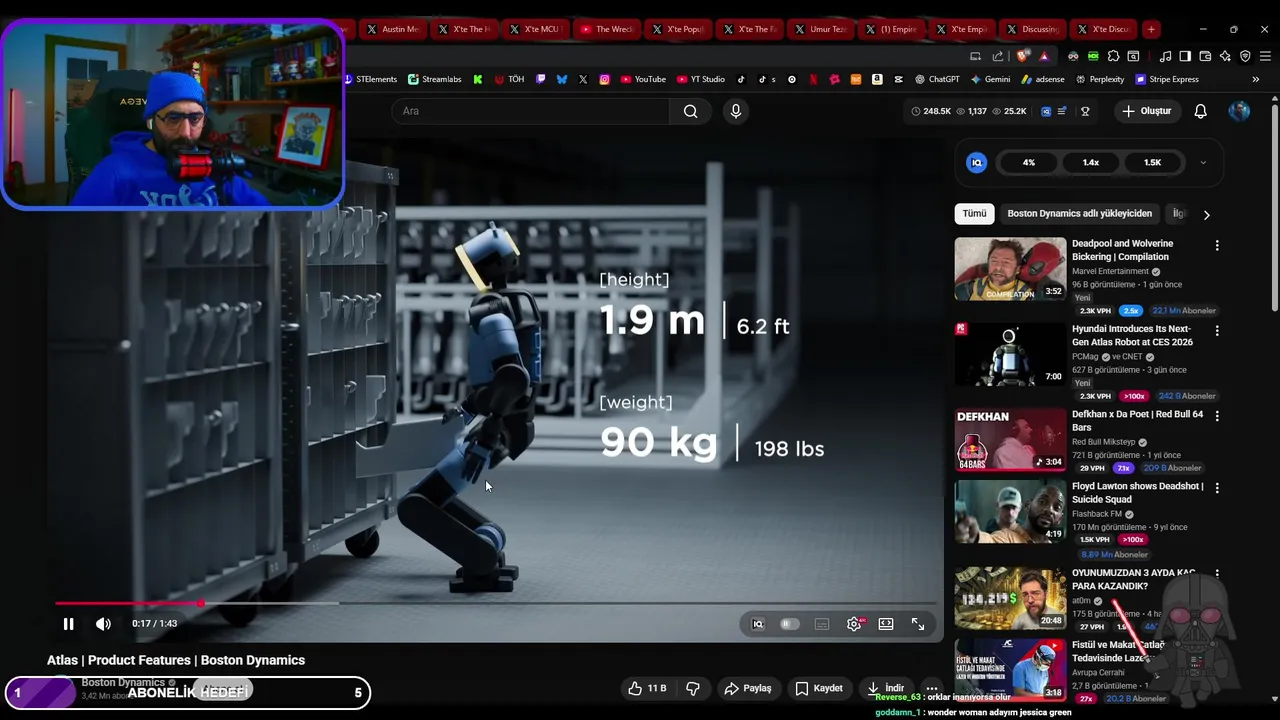This screenshot has width=1280, height=720.
Task: Switch to the Umur Tez browser tab
Action: [x=820, y=29]
